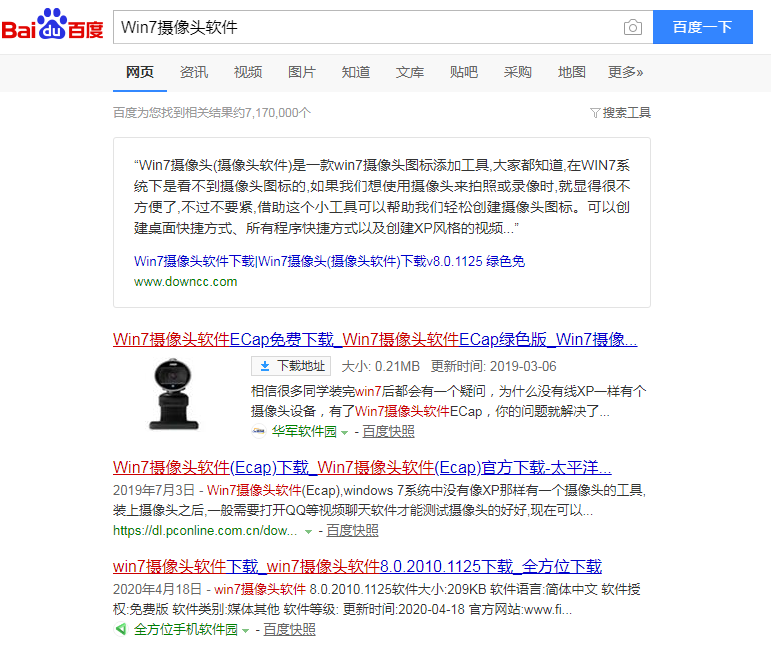This screenshot has height=648, width=771.
Task: Open 百度快照 for the pconline result
Action: [x=353, y=530]
